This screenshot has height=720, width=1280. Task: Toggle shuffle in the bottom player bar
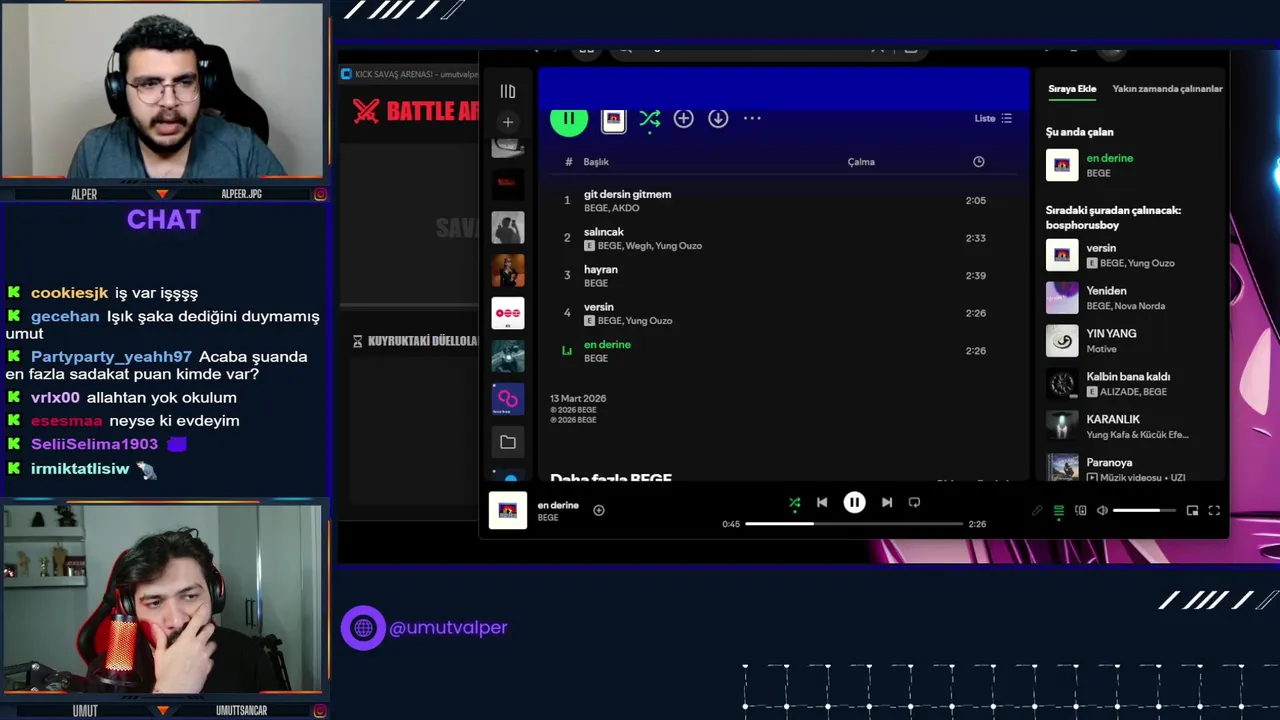tap(794, 503)
